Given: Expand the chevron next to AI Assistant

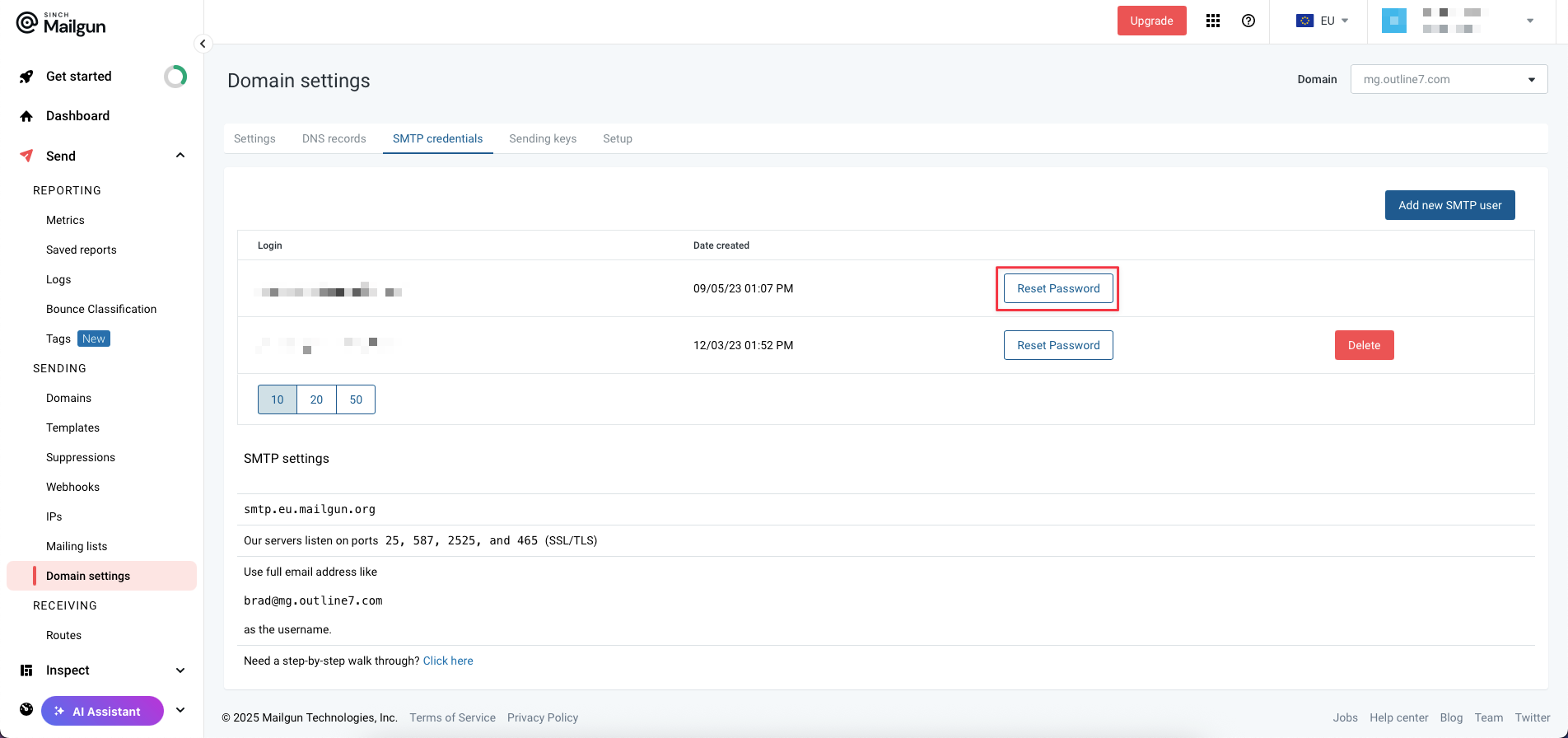Looking at the screenshot, I should click(180, 710).
